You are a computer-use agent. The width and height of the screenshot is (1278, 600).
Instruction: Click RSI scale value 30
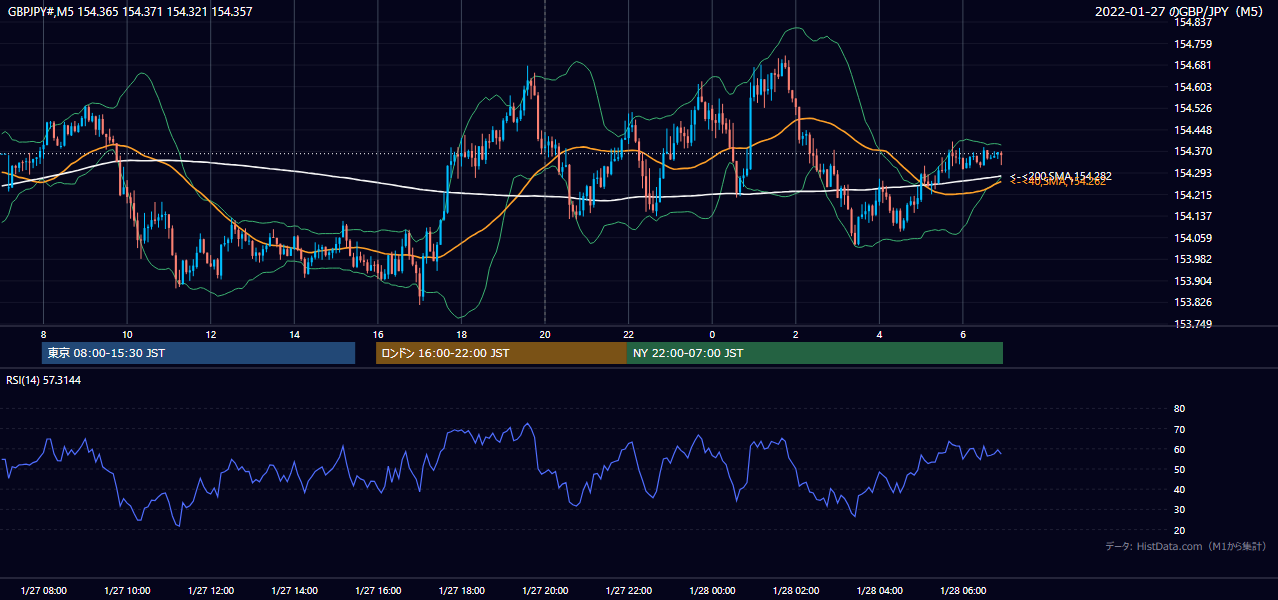coord(1180,510)
